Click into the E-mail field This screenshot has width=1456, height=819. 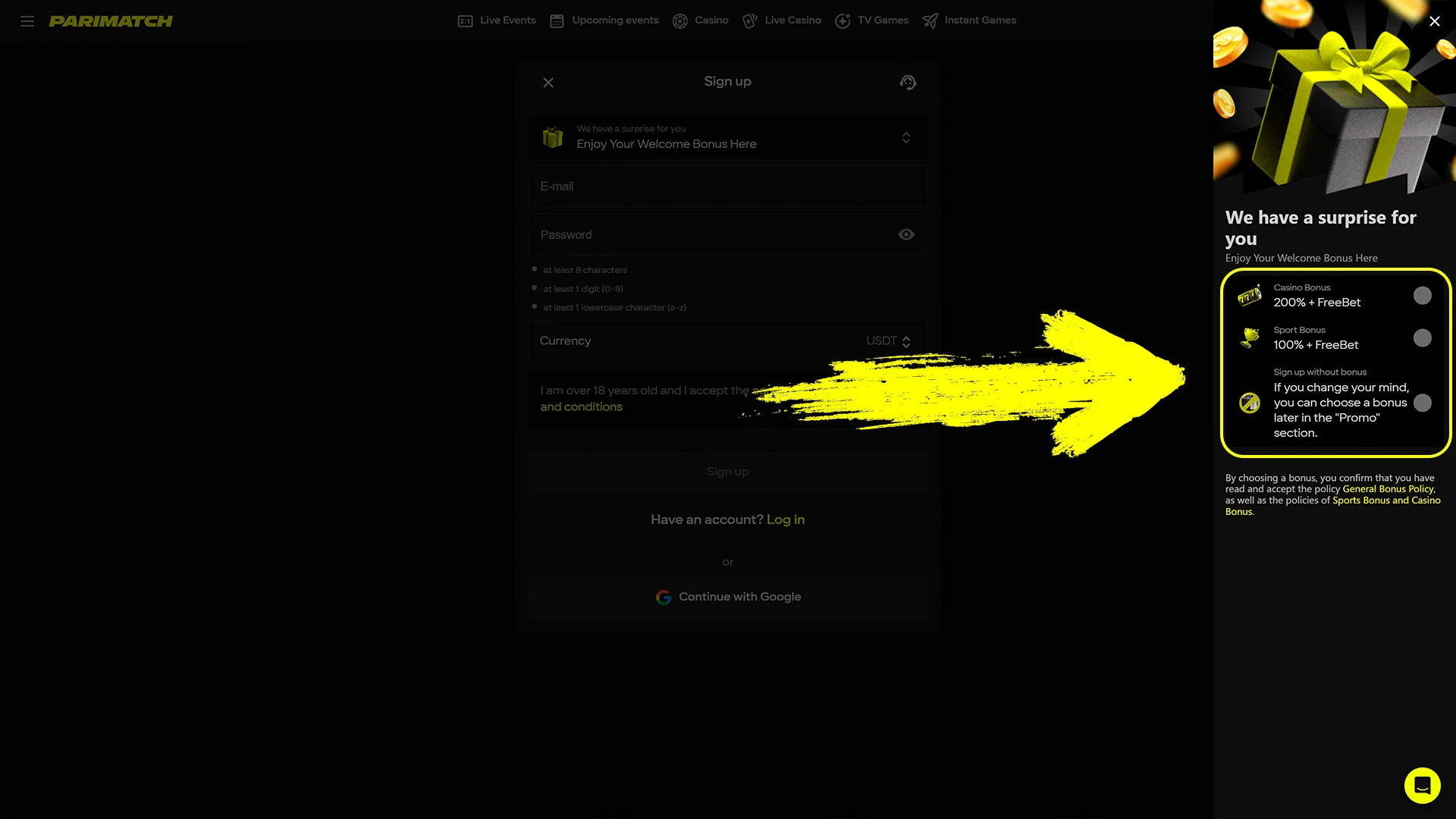coord(726,187)
